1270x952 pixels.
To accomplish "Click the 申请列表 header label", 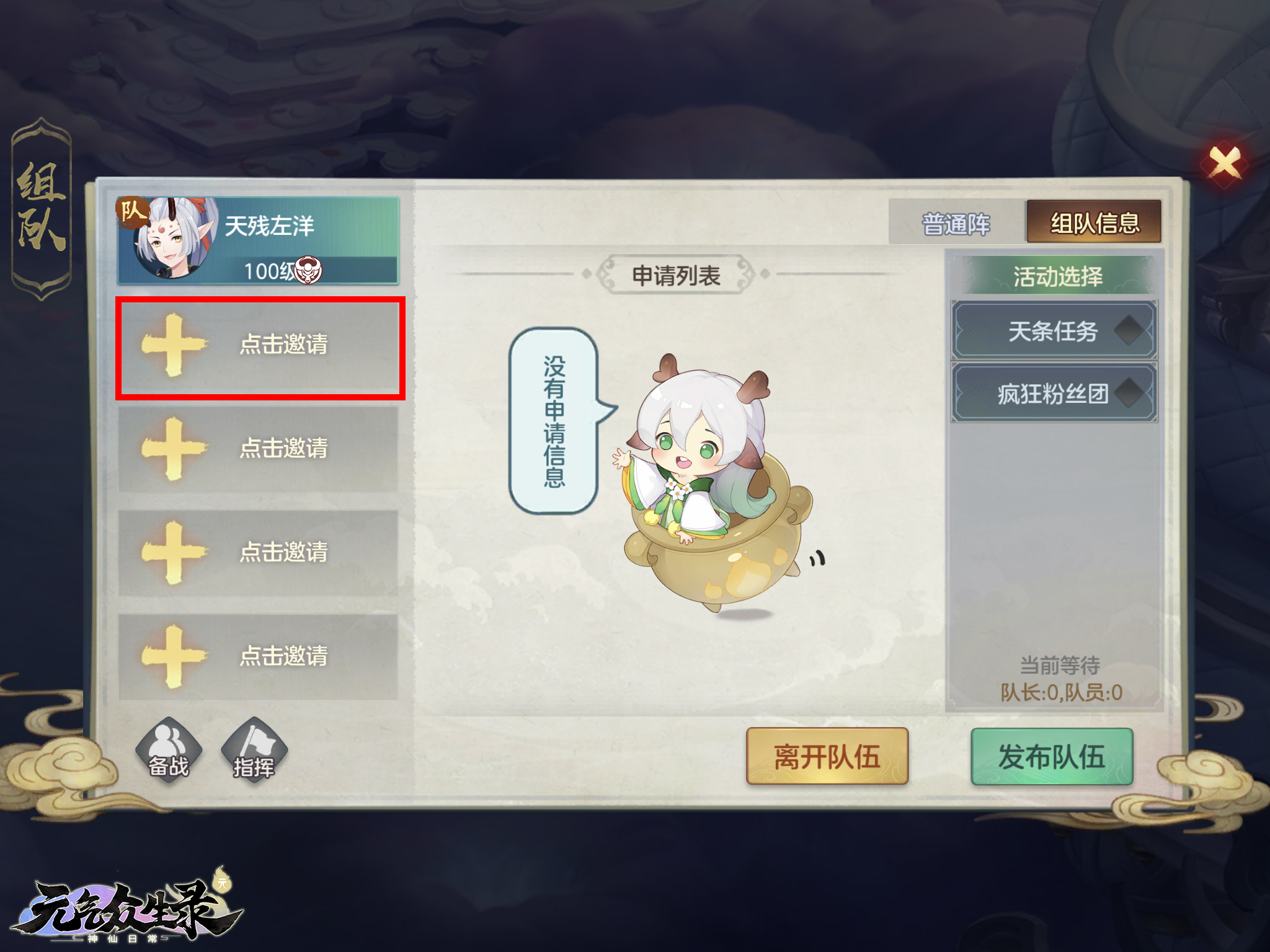I will pos(676,275).
